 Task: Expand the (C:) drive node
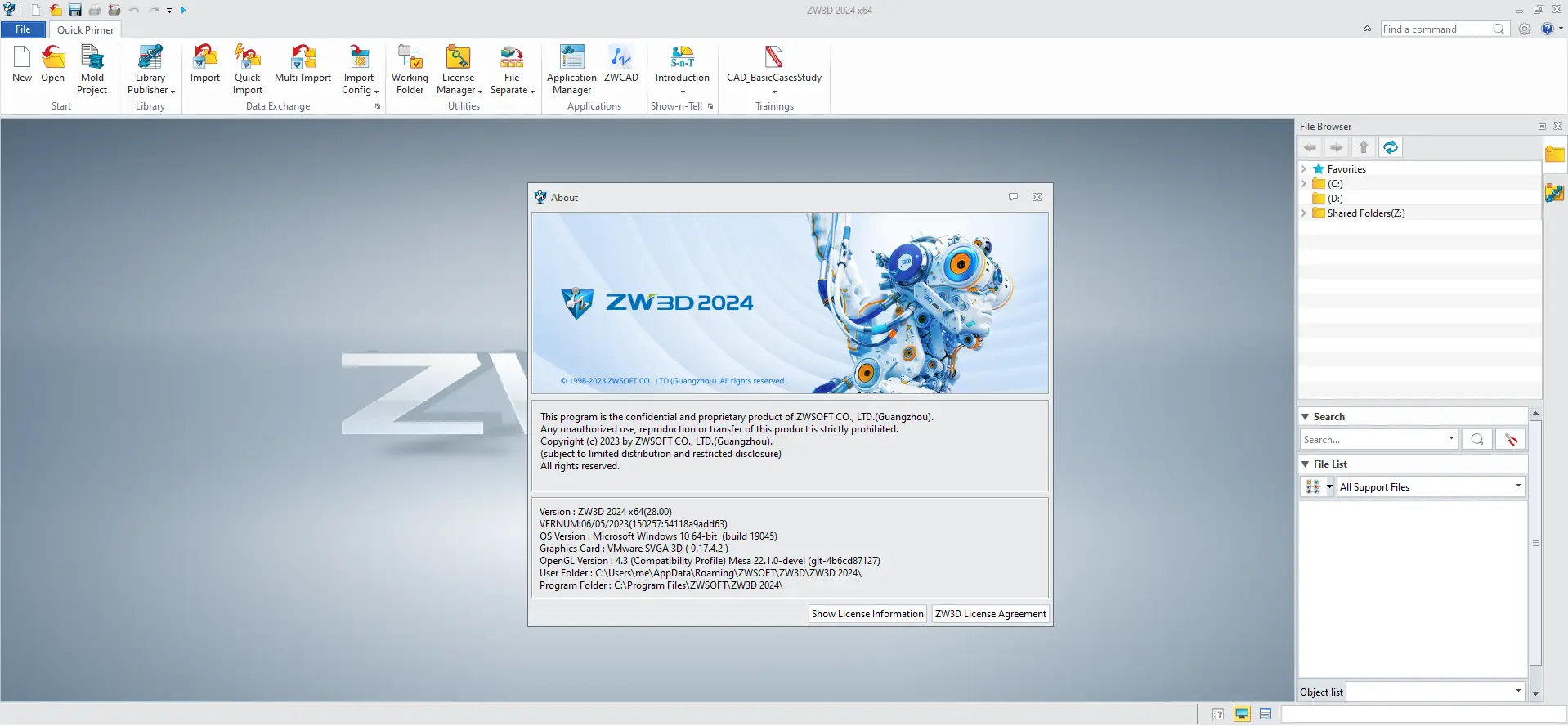pyautogui.click(x=1304, y=184)
